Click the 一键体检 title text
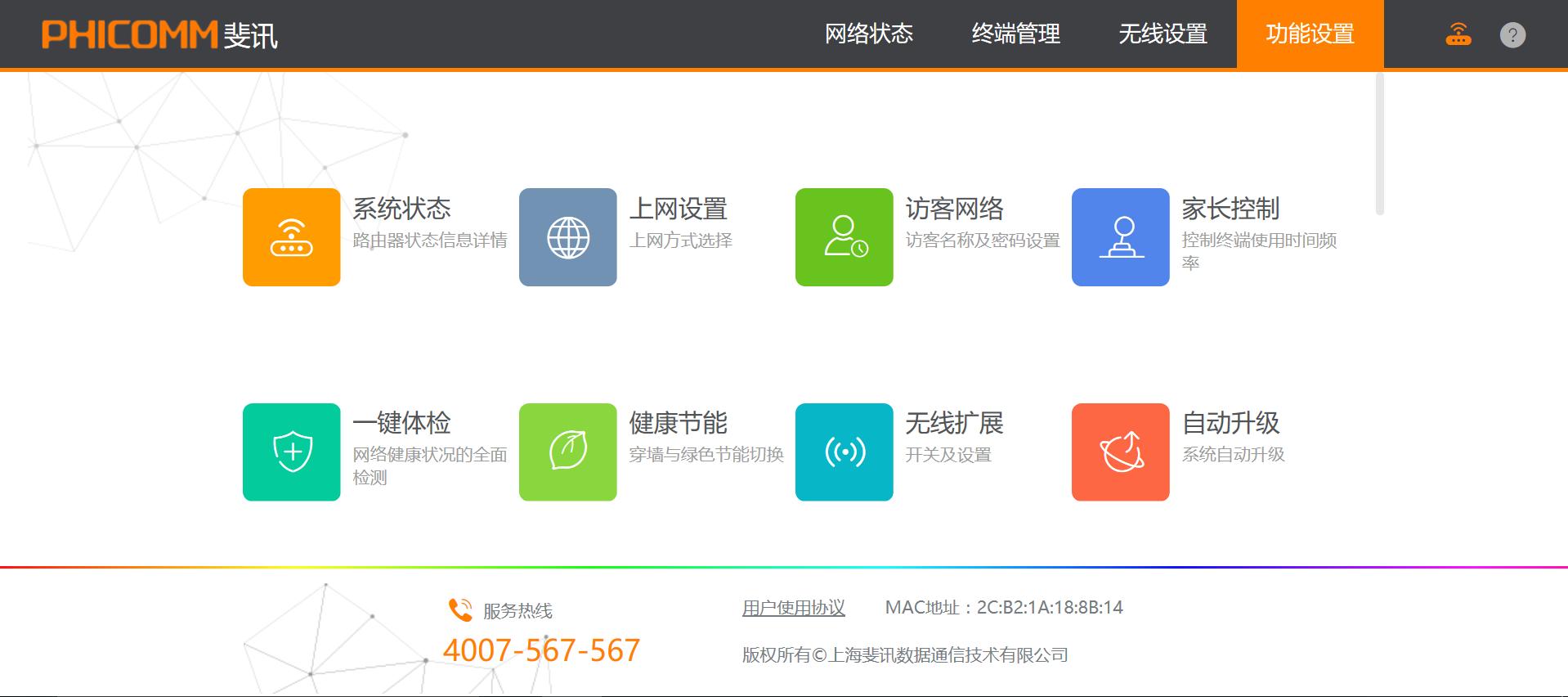This screenshot has width=1568, height=697. point(401,423)
